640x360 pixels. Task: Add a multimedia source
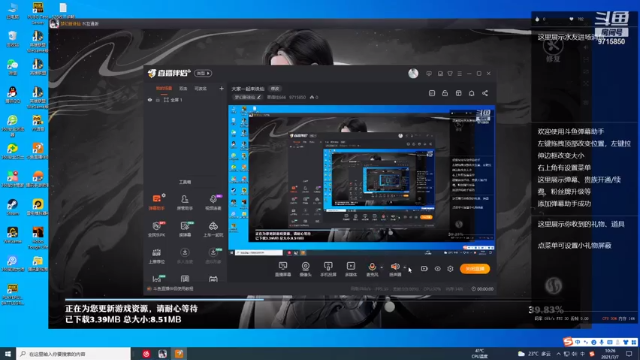351,269
